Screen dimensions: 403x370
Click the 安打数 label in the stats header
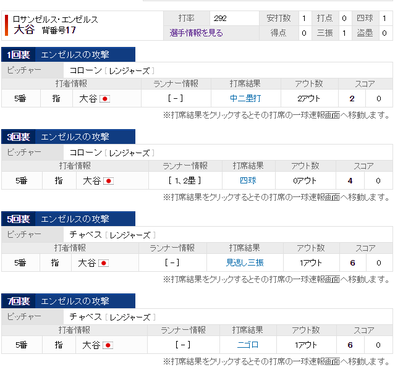[279, 18]
